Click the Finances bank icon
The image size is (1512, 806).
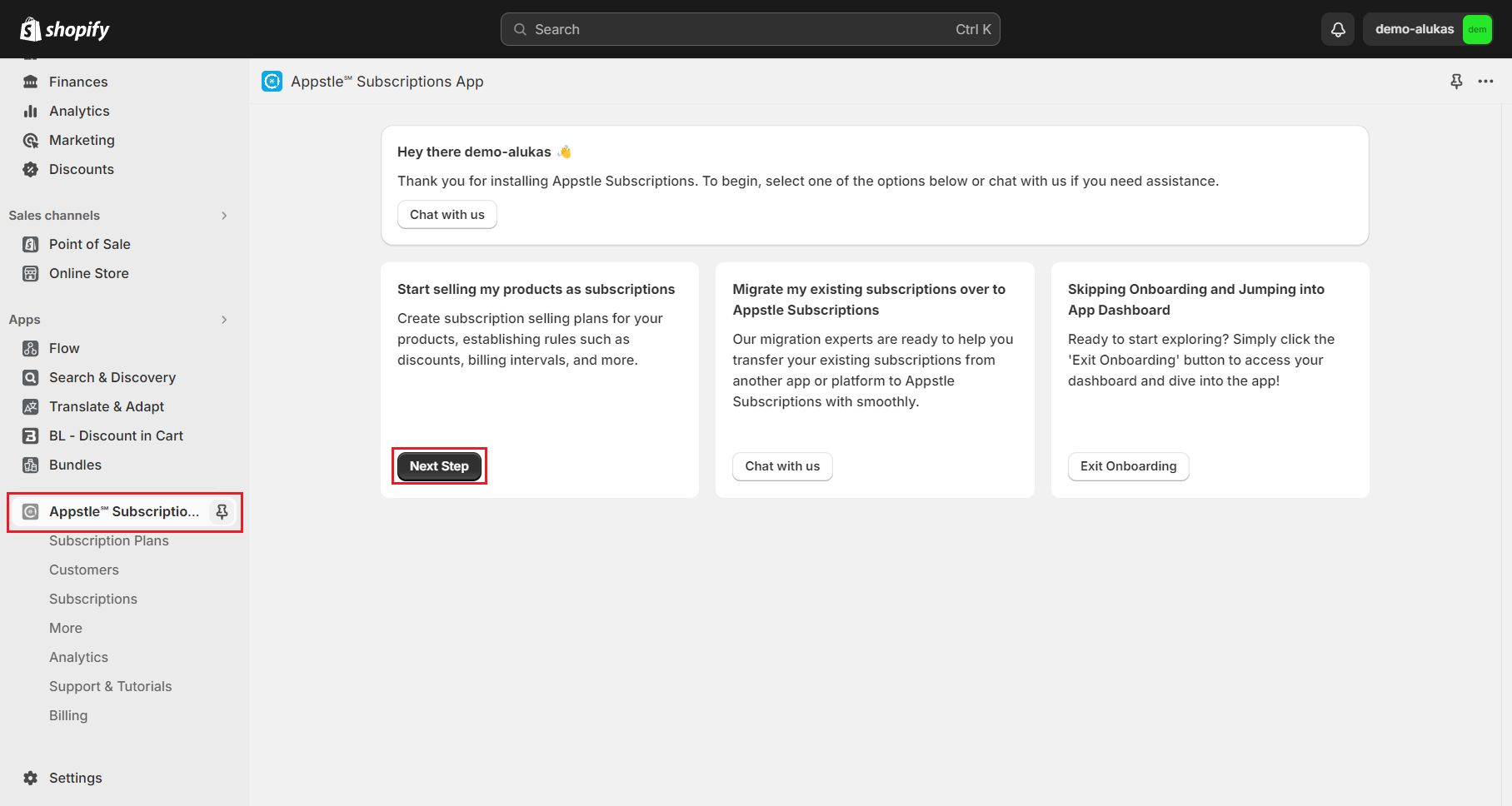pos(31,82)
